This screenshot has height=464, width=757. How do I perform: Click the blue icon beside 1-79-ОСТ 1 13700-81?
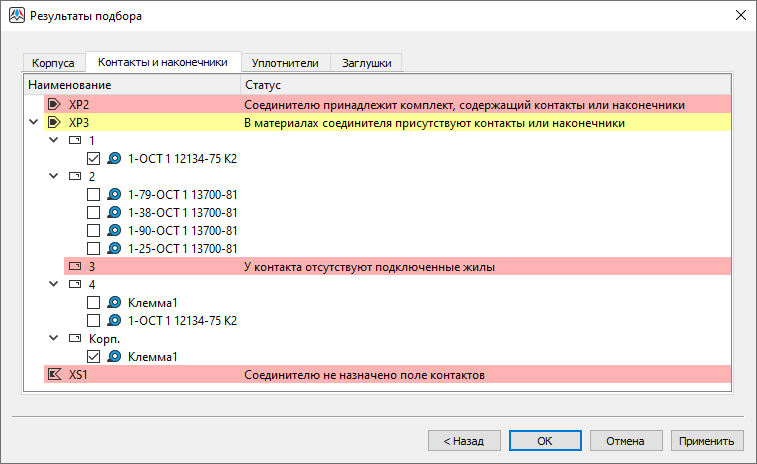pos(114,195)
